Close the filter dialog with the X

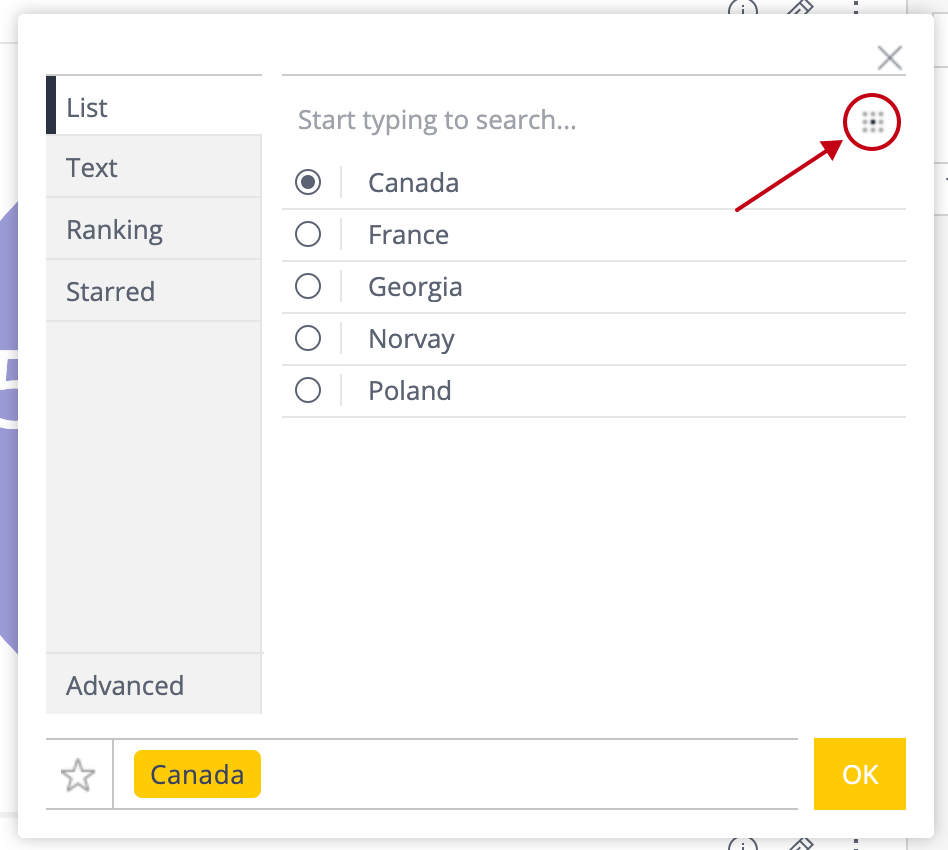(x=889, y=58)
